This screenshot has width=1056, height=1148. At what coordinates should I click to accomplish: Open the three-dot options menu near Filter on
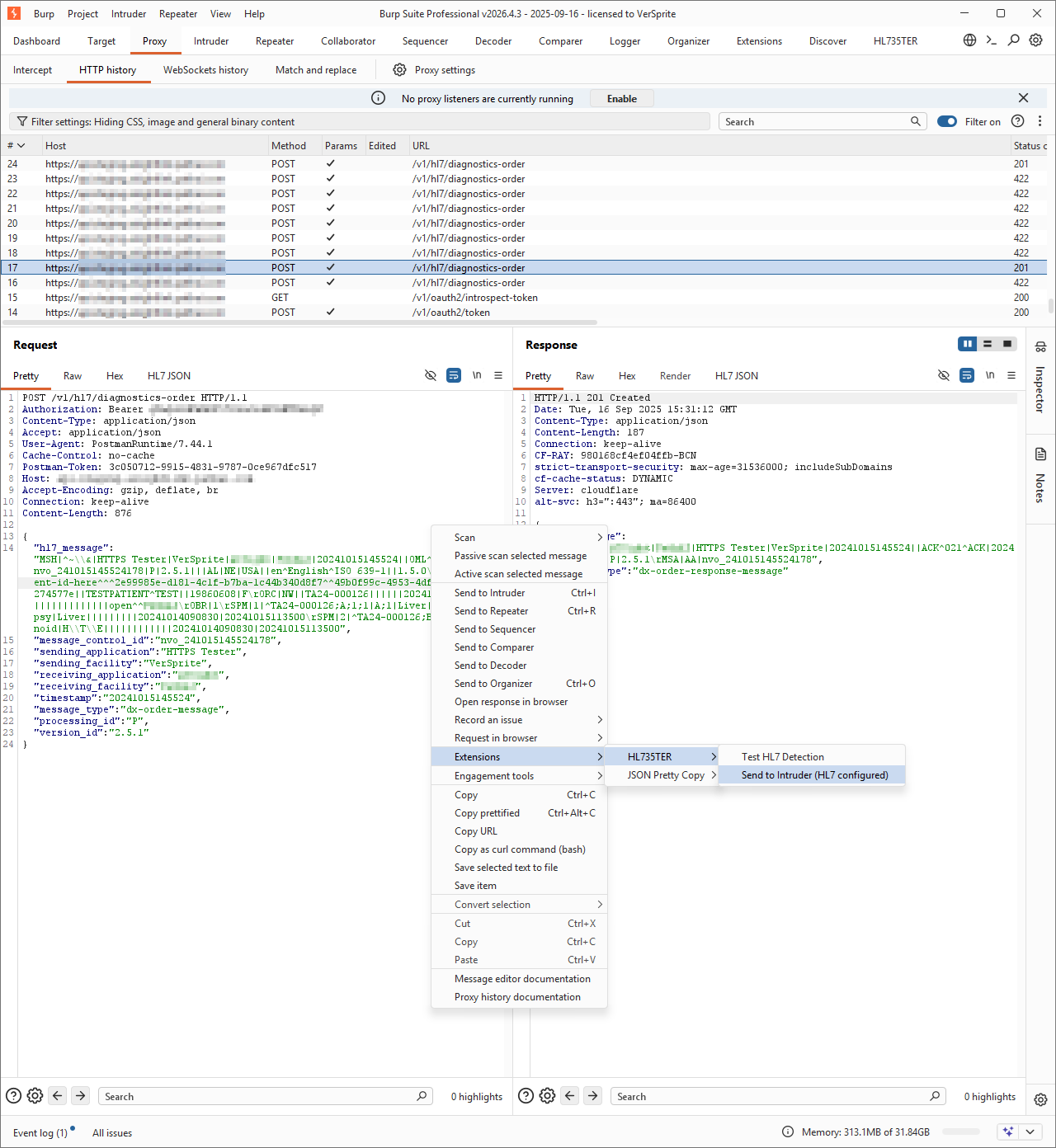pyautogui.click(x=1040, y=121)
